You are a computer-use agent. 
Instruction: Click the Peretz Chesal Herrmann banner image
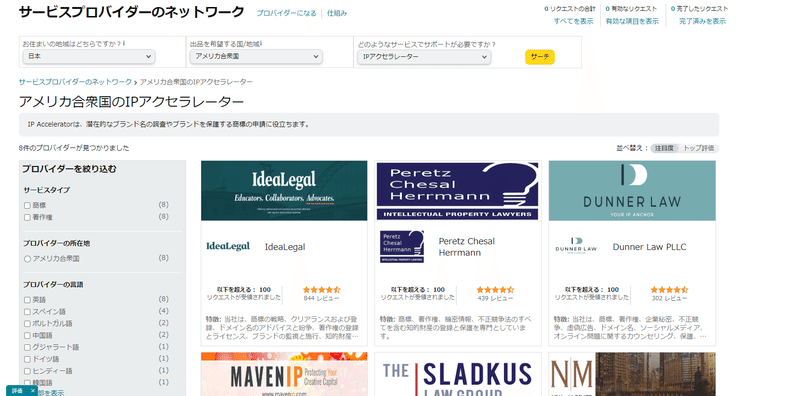coord(458,191)
